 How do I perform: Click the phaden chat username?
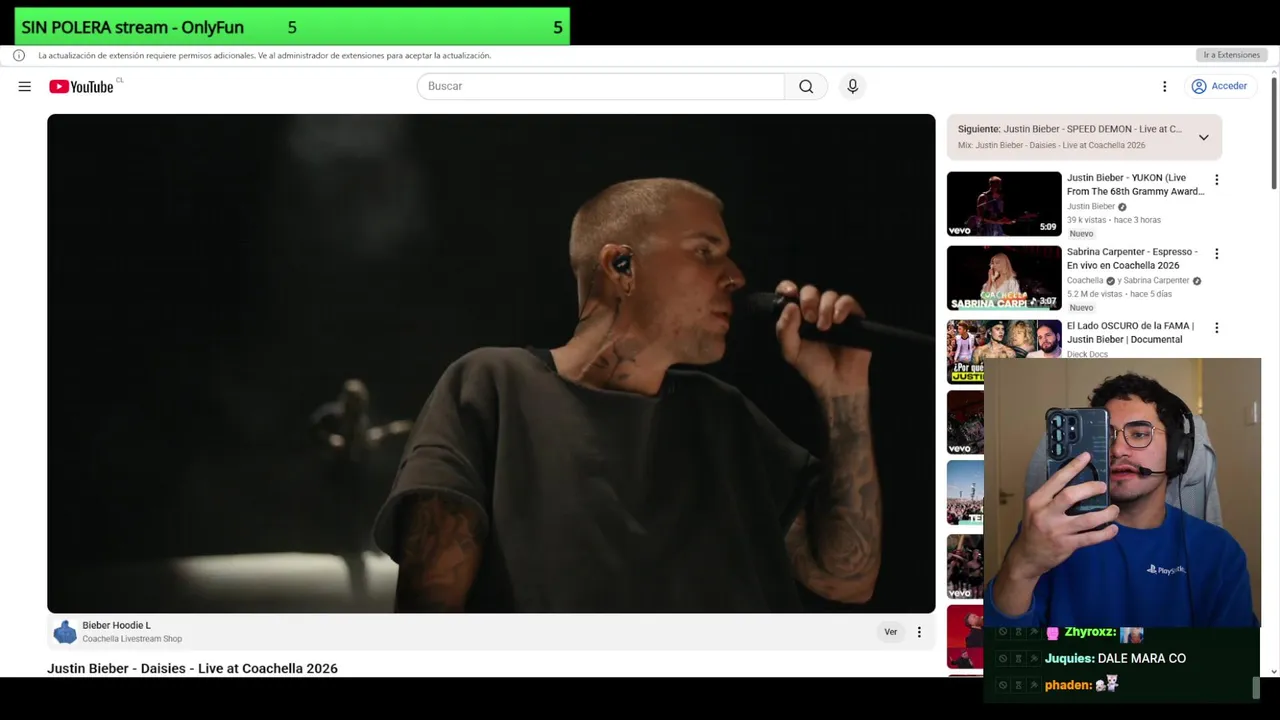[1067, 685]
